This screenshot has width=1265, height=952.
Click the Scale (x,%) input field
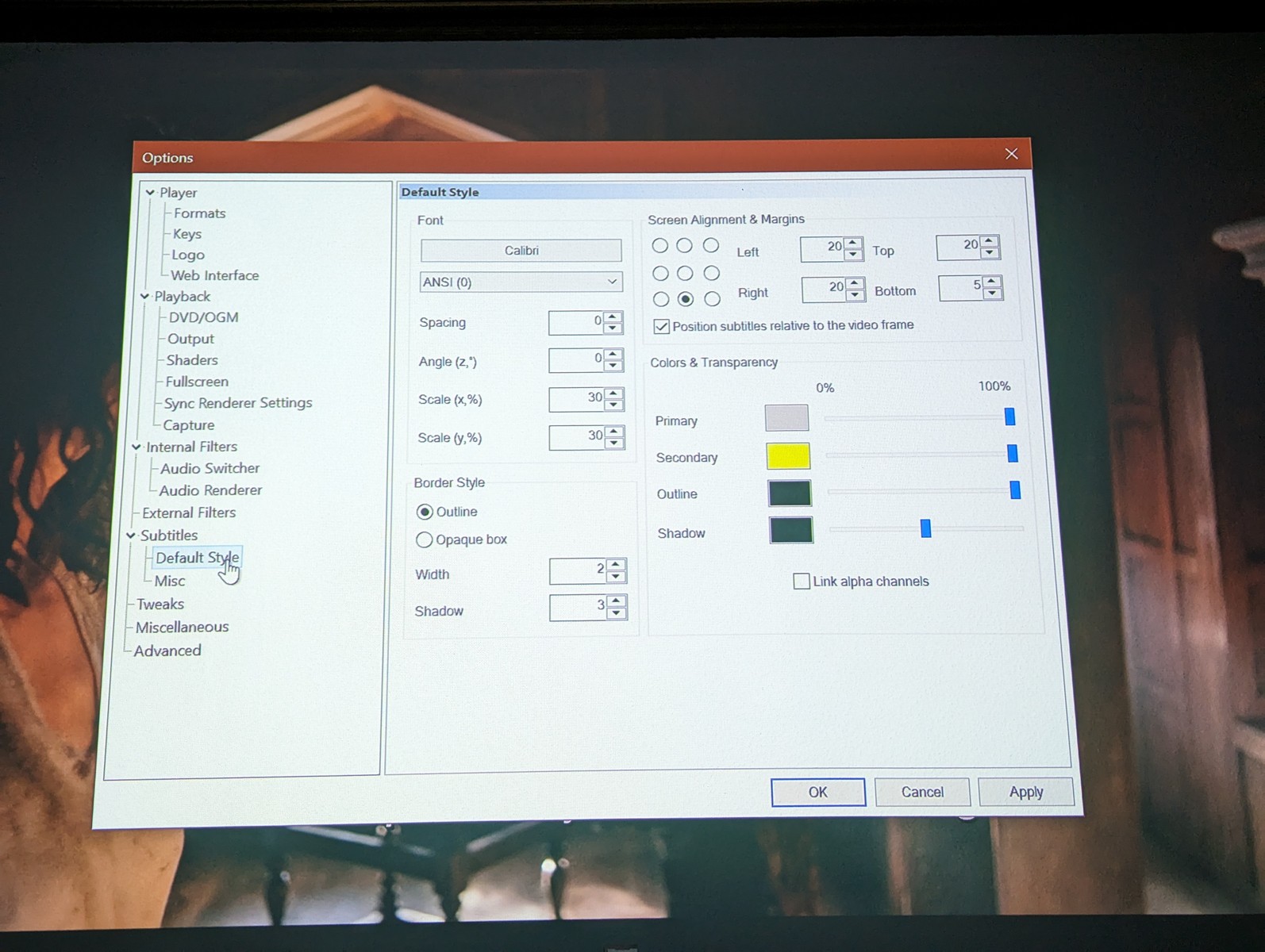(578, 399)
